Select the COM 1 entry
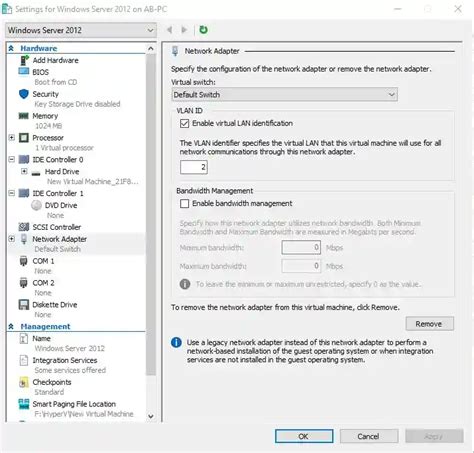474x453 pixels. point(43,261)
